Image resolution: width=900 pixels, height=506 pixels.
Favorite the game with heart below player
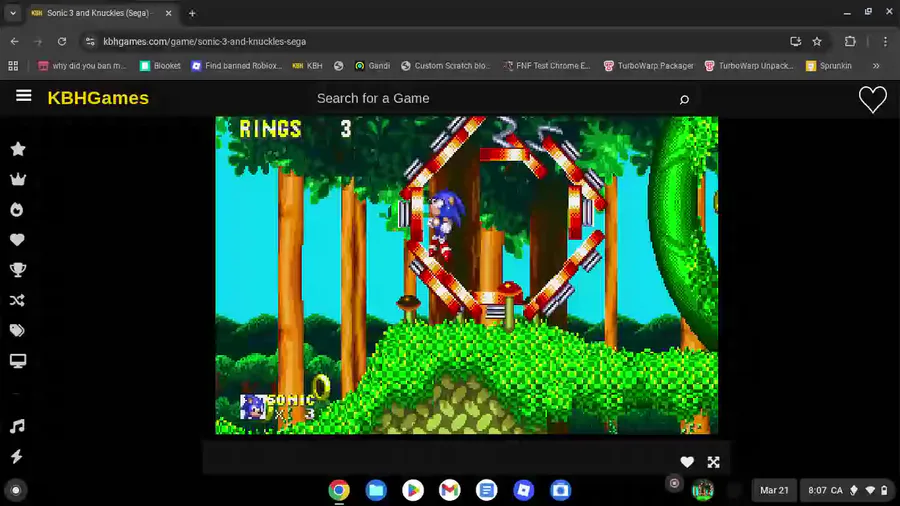point(687,462)
